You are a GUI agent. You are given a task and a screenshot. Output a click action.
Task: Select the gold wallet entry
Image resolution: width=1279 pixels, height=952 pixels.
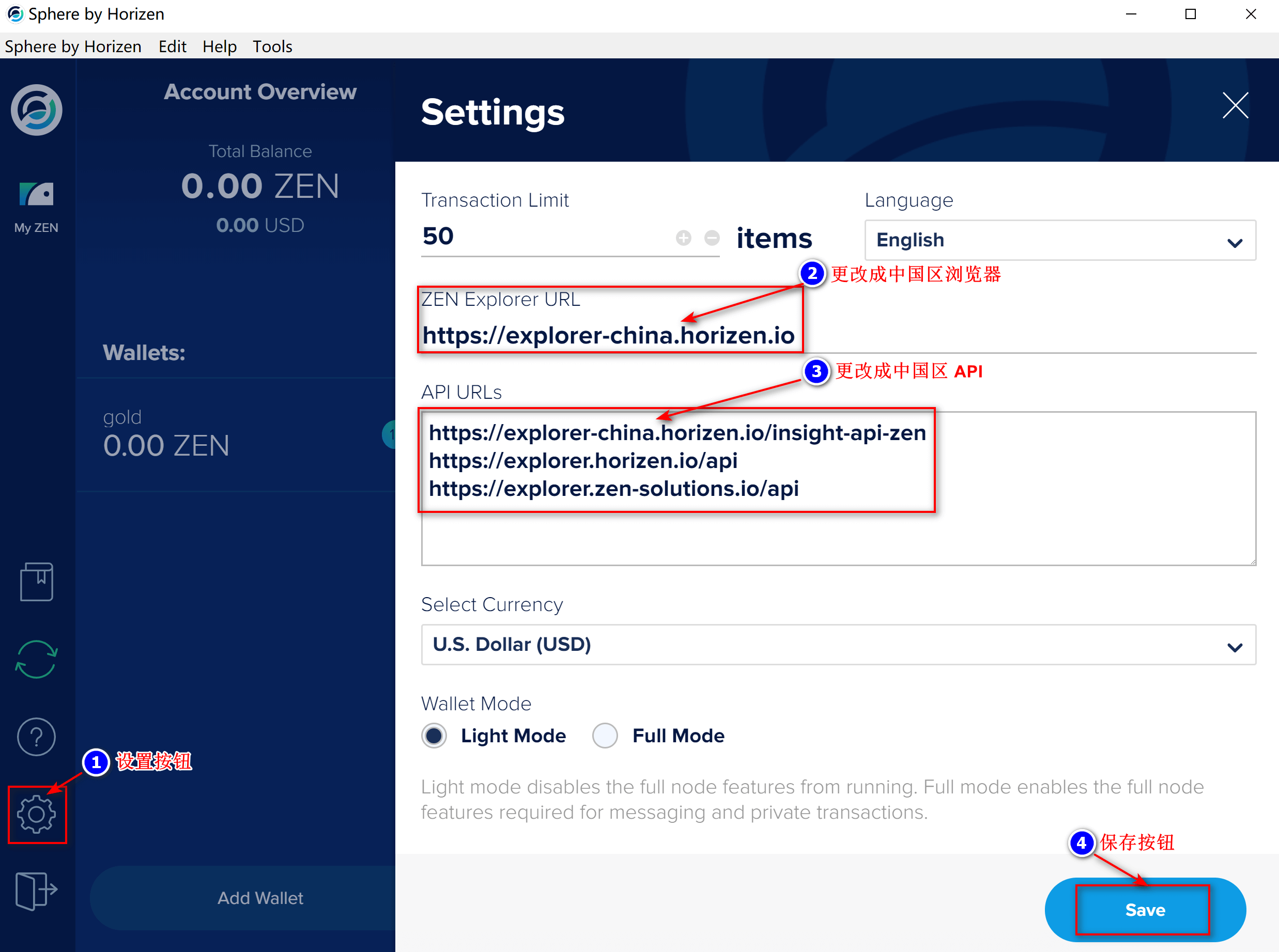point(236,435)
